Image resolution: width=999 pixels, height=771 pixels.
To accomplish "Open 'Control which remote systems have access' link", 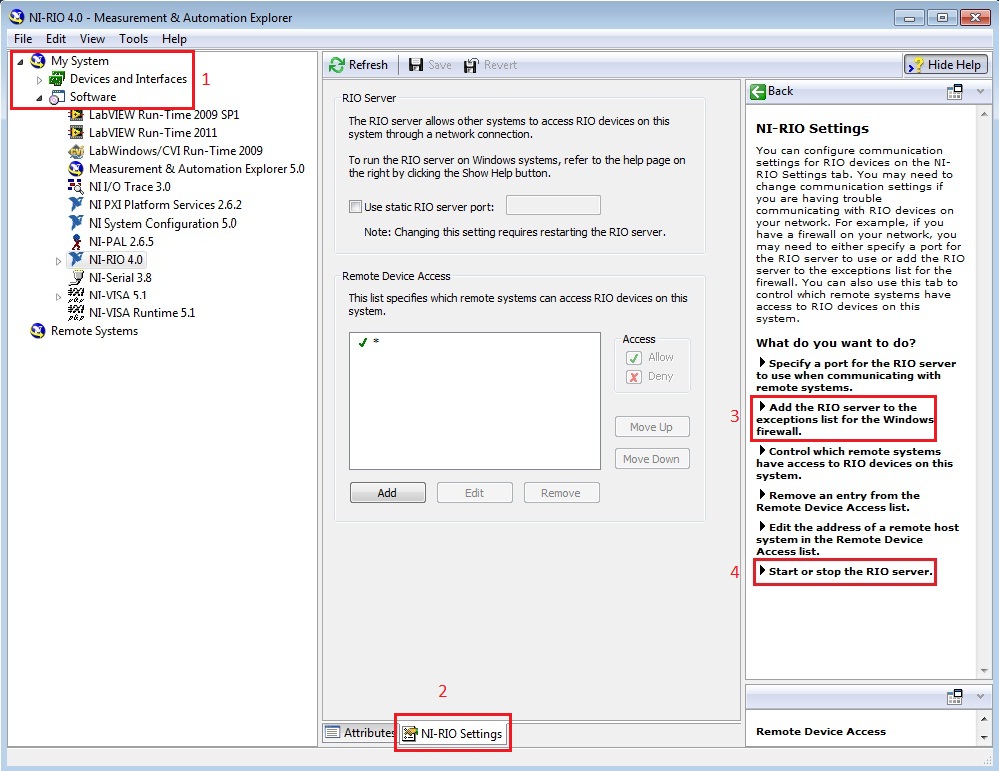I will pyautogui.click(x=854, y=463).
